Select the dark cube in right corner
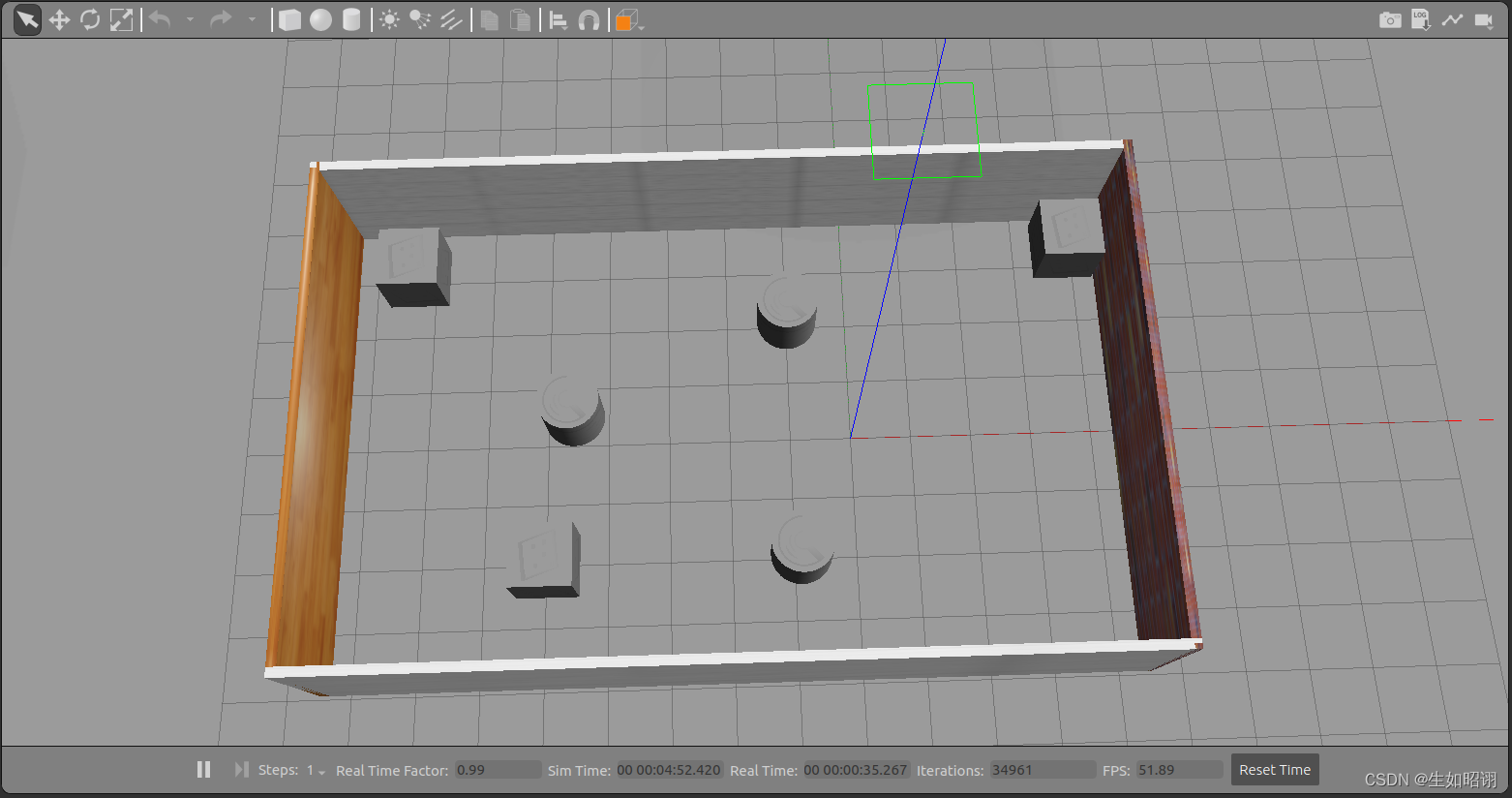This screenshot has width=1512, height=798. pos(1065,238)
